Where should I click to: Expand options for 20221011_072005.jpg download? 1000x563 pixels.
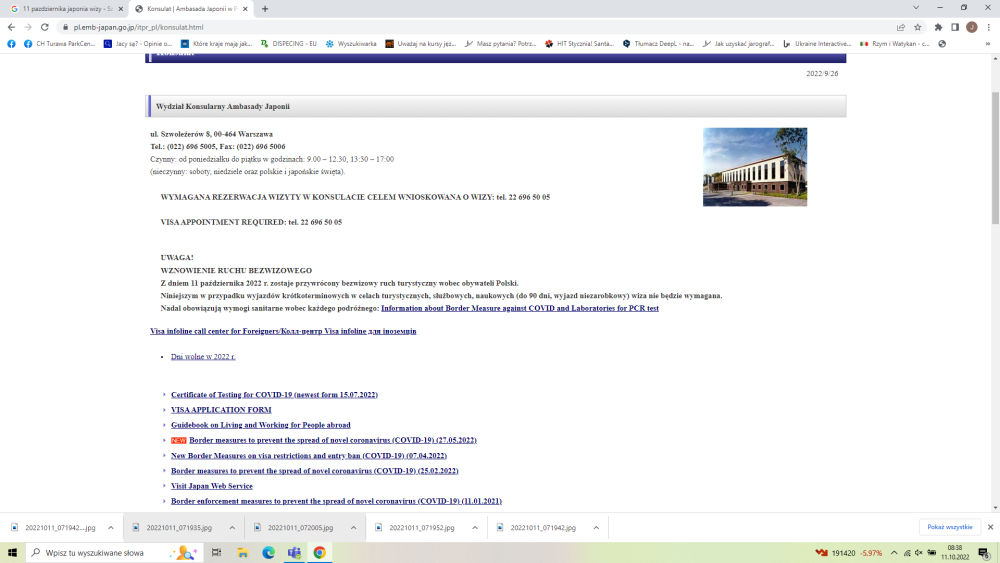[353, 527]
